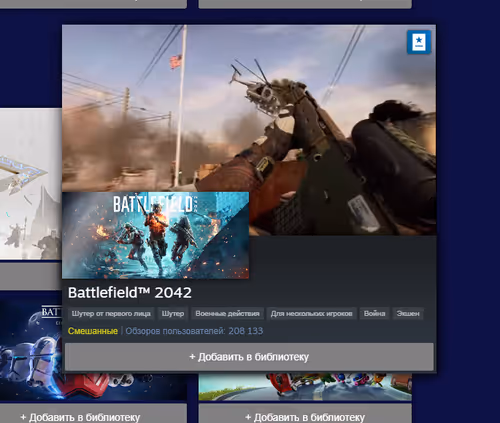The image size is (500, 423).
Task: Click the American flag in the video
Action: (176, 62)
